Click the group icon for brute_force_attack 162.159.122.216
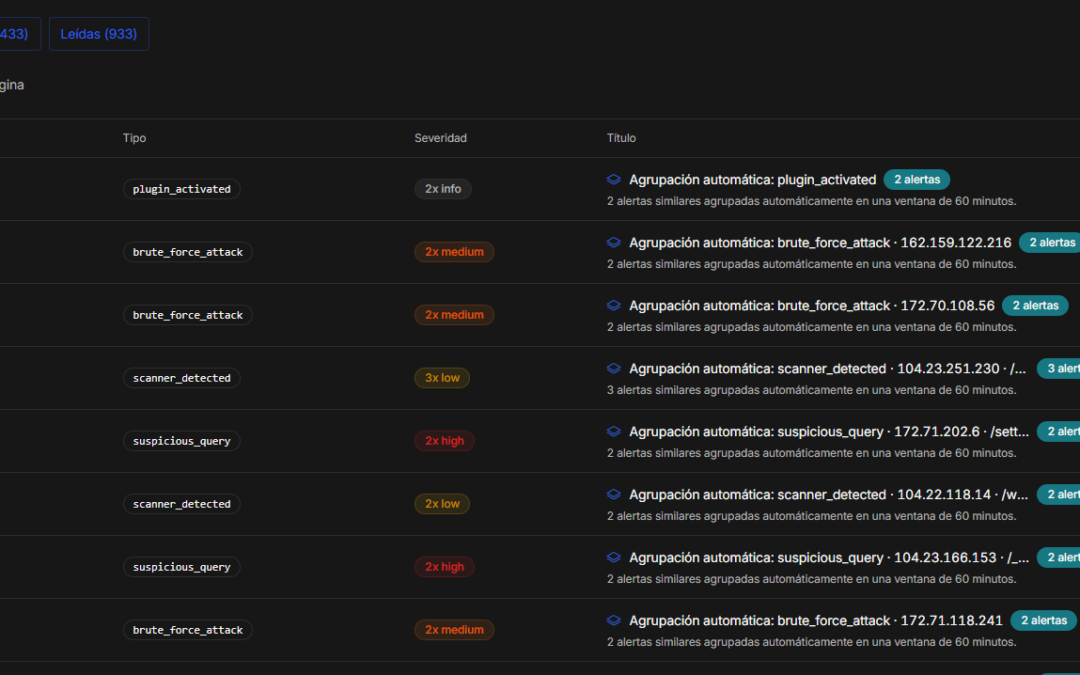This screenshot has width=1080, height=675. point(614,242)
